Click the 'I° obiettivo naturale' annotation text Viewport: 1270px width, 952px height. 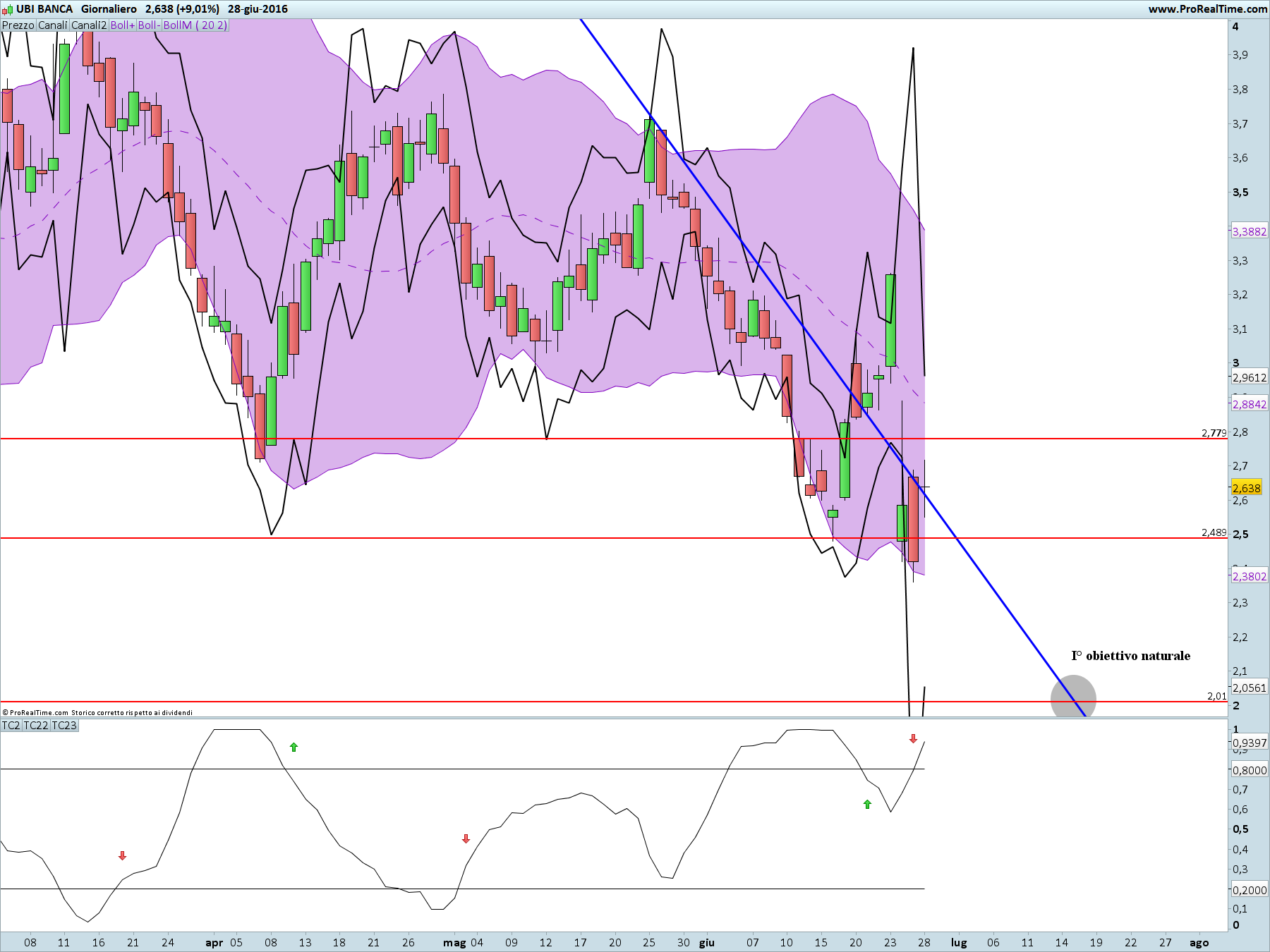(1130, 656)
